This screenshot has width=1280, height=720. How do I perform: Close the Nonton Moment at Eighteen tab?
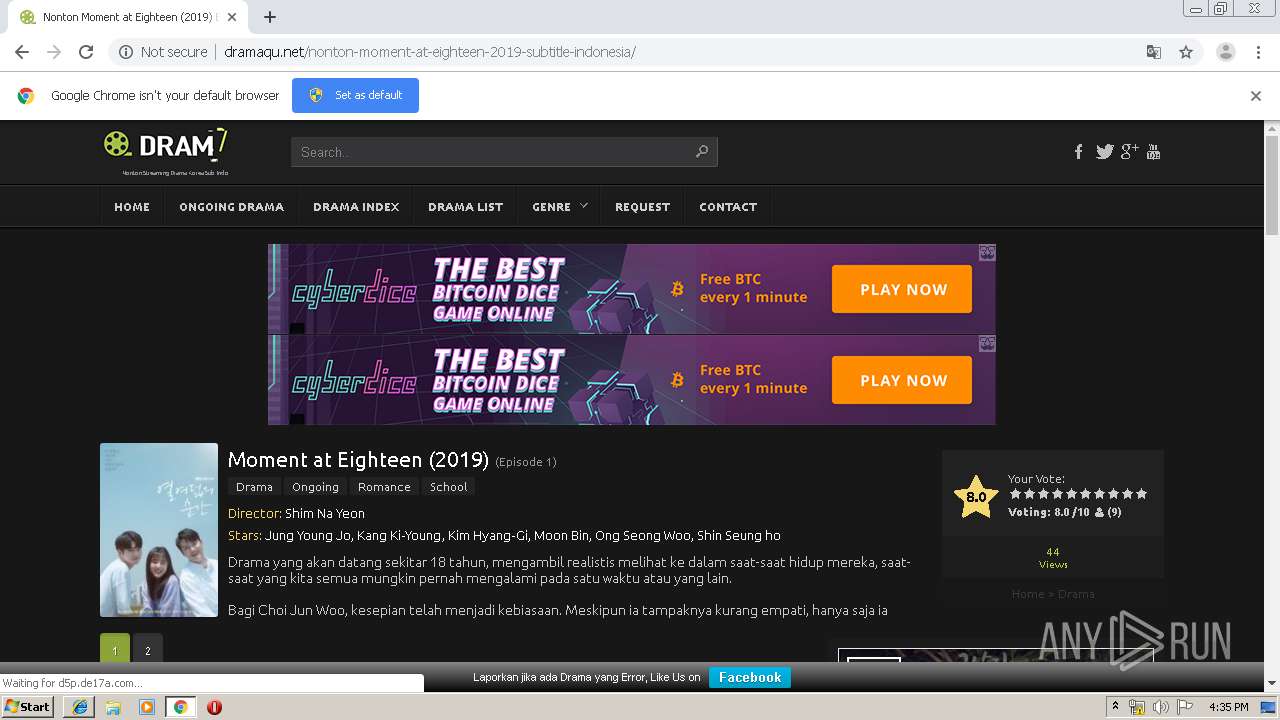coord(233,17)
